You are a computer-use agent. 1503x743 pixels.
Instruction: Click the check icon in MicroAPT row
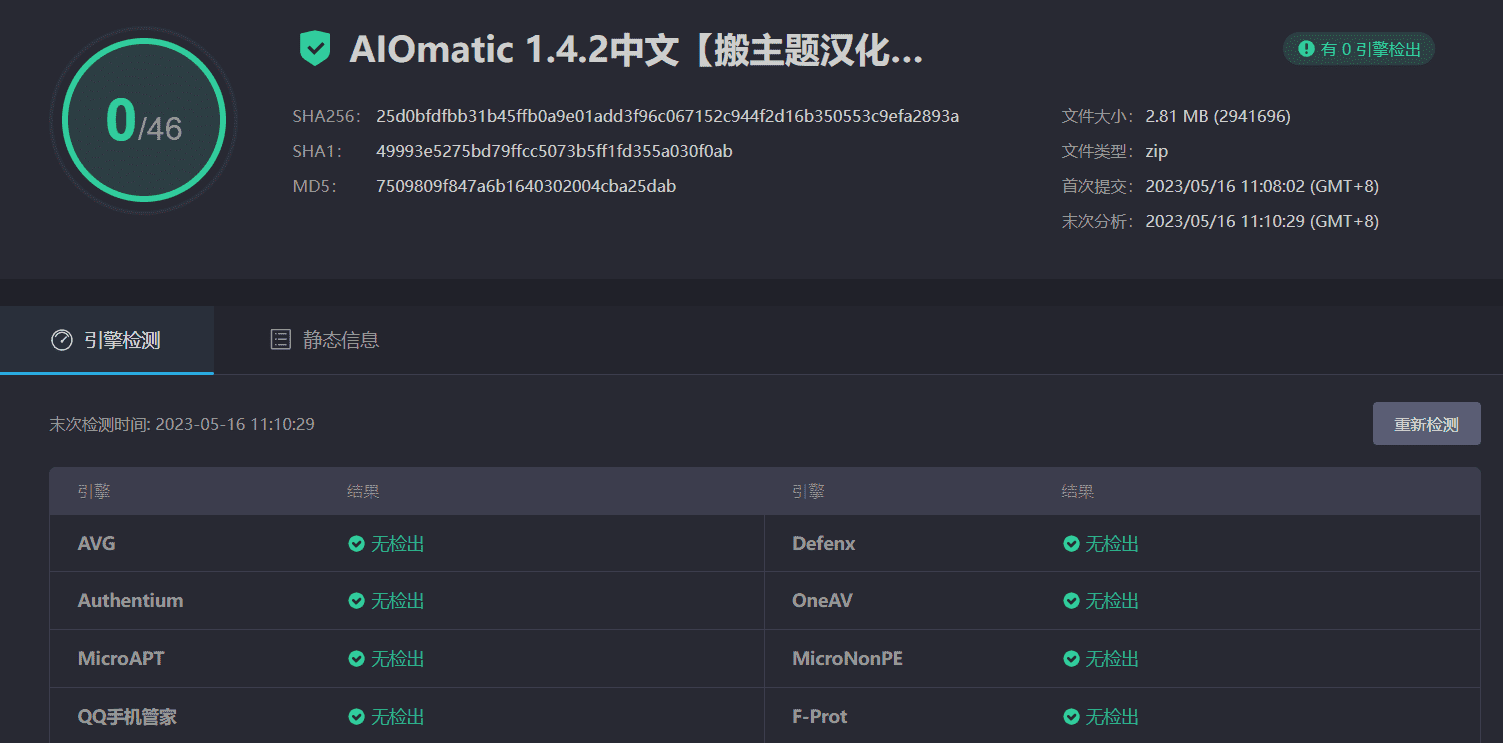[x=356, y=659]
